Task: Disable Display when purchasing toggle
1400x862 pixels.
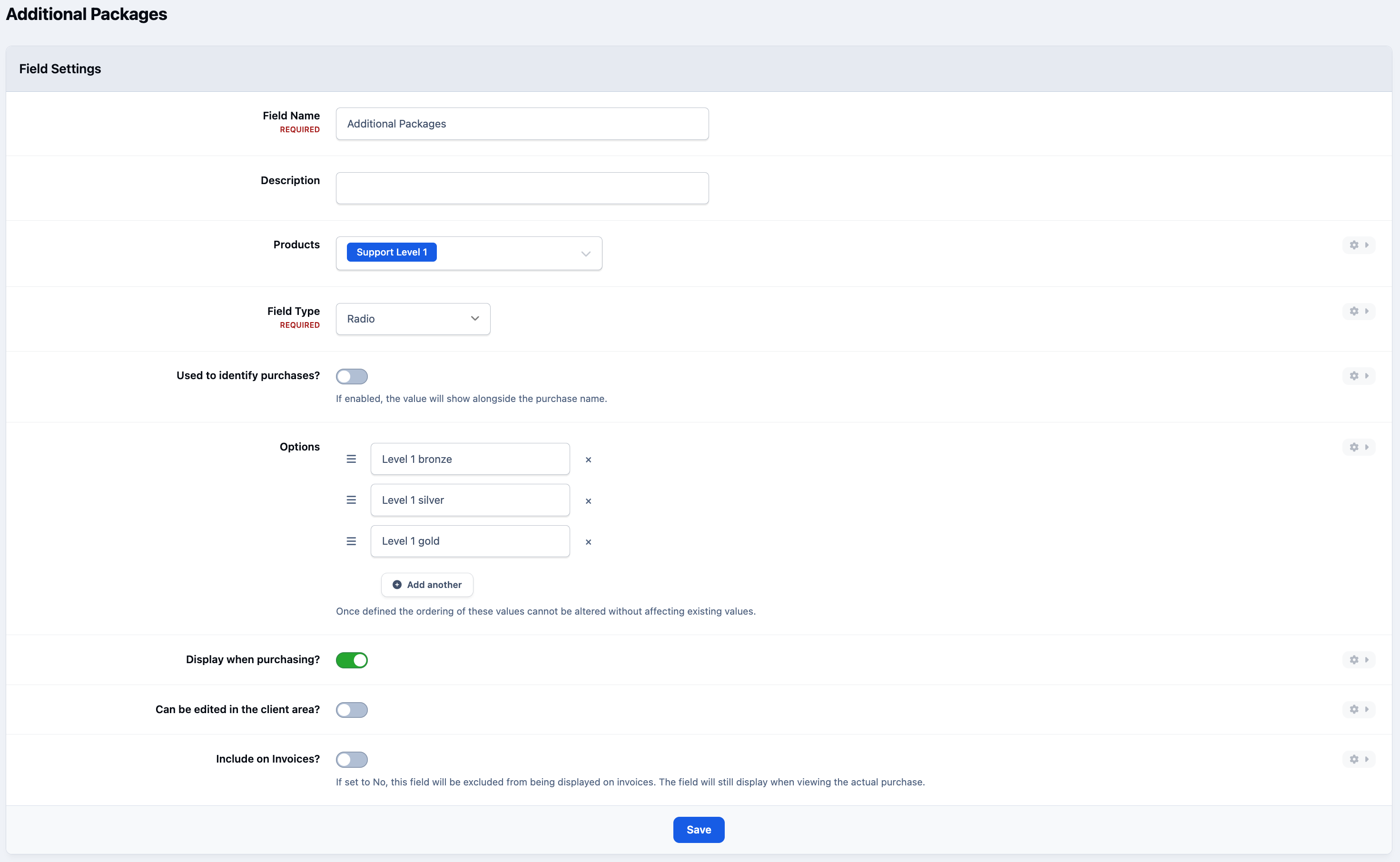Action: coord(352,660)
